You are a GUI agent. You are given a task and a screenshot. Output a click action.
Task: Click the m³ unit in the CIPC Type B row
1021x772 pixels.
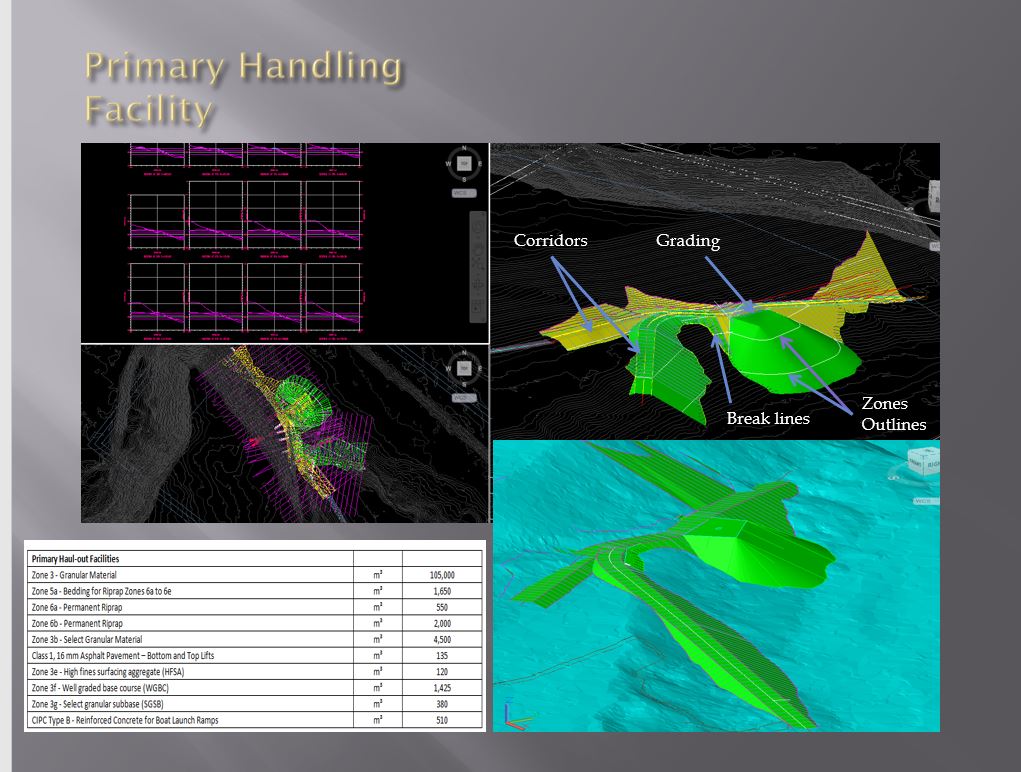coord(378,721)
